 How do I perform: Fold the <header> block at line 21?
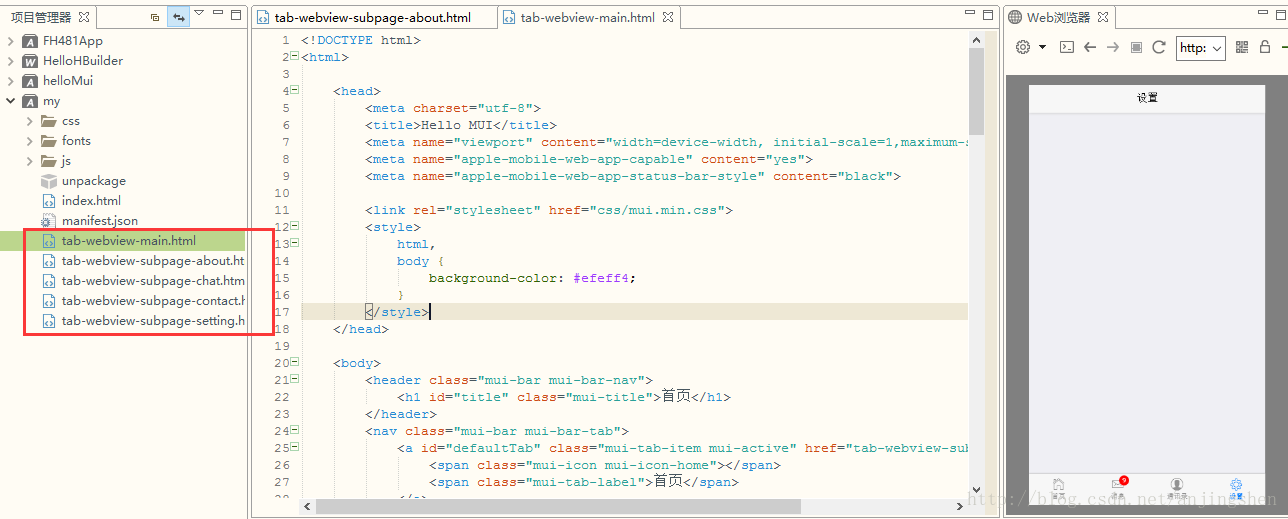click(295, 379)
